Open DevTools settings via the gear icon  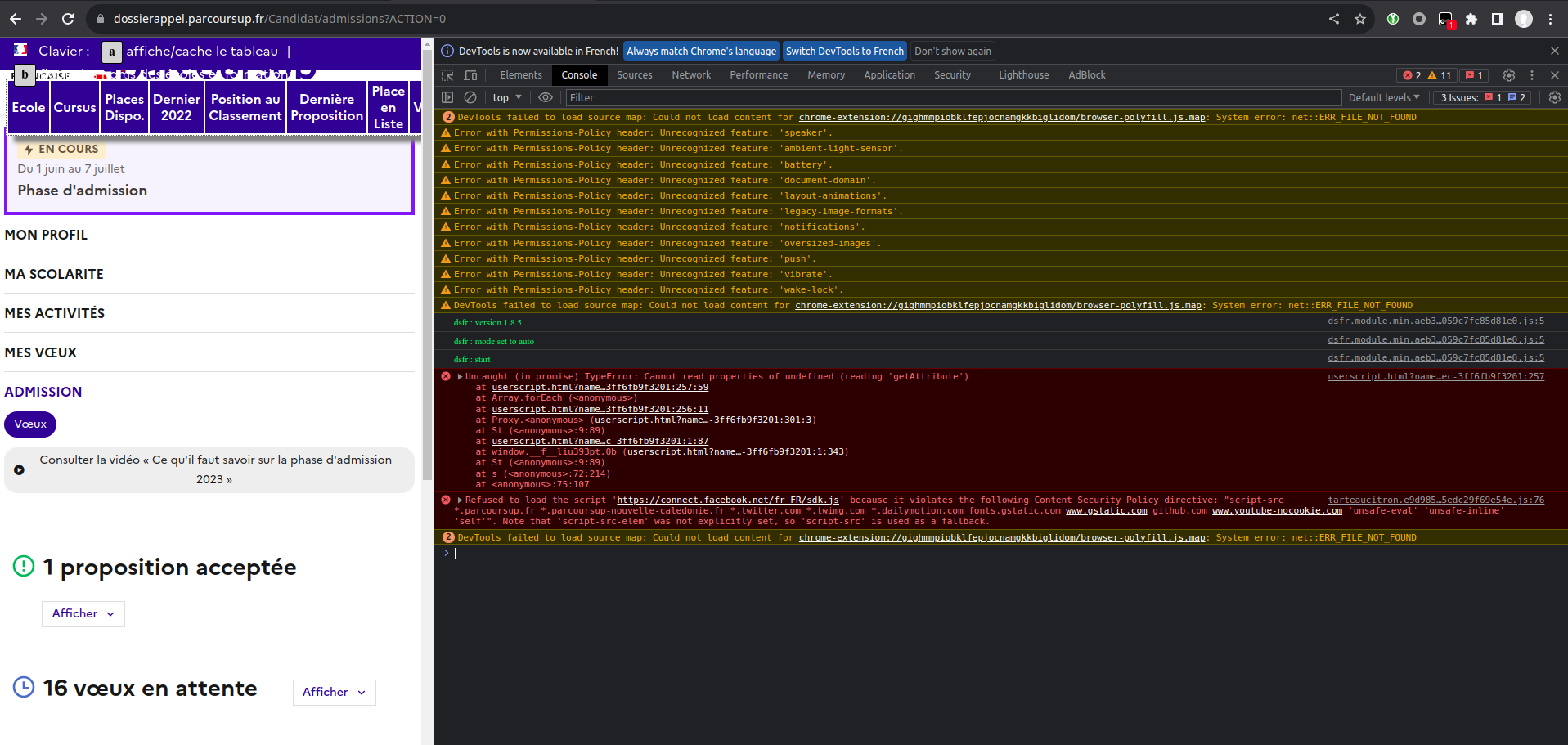coord(1509,74)
